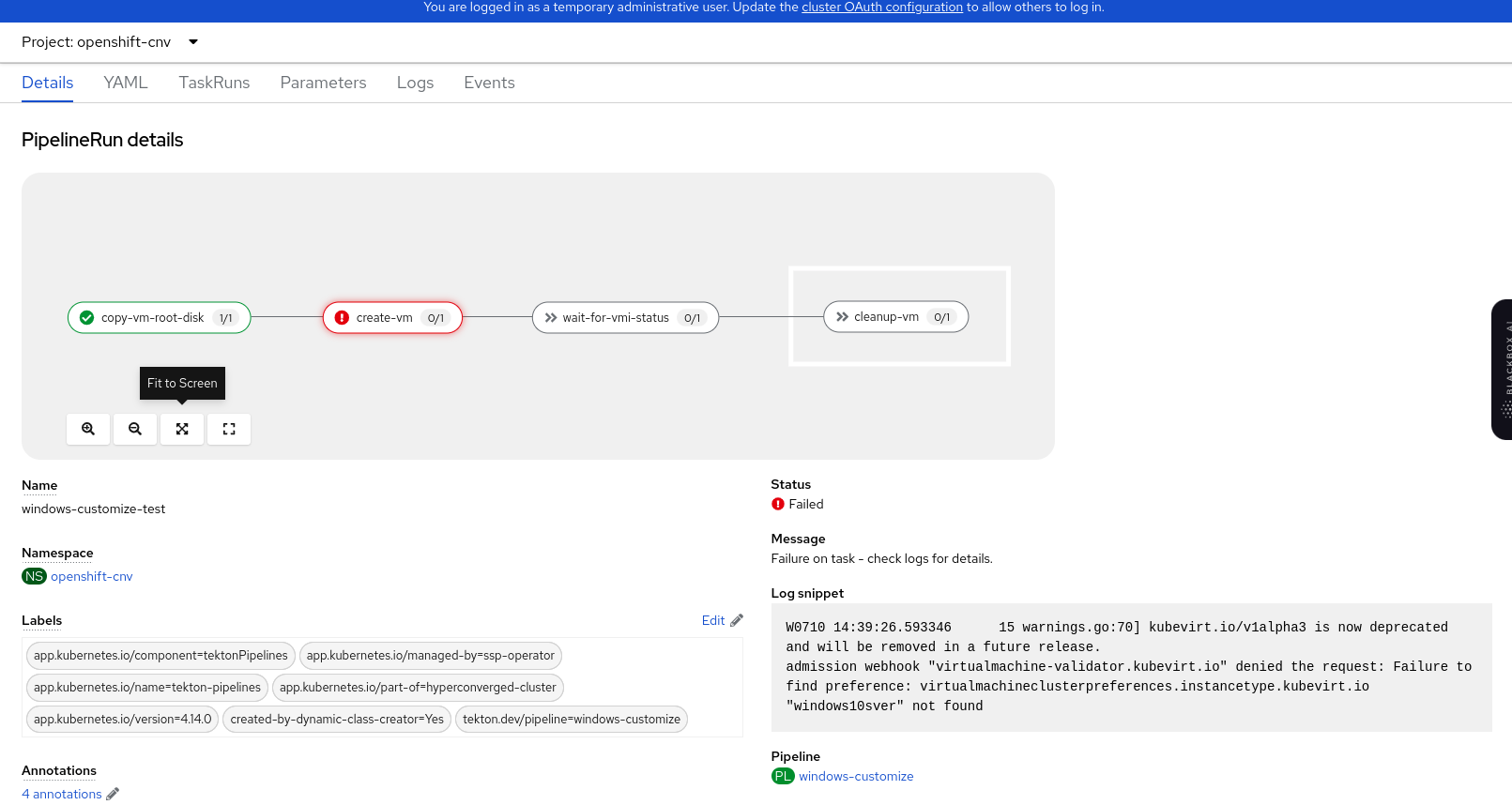Select the wait-for-vmi-status task node
Viewport: 1512px width, 805px height.
pos(625,318)
